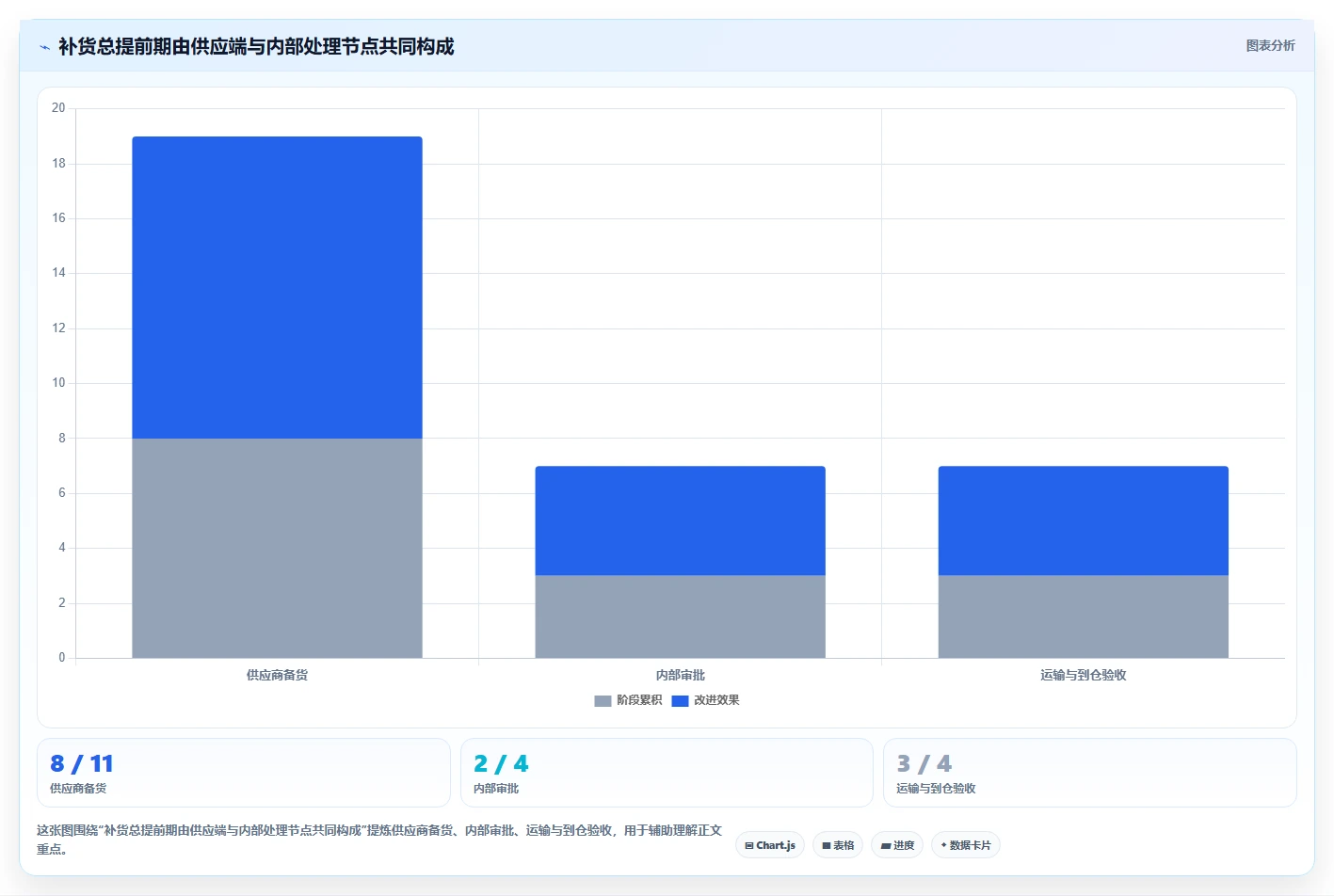The image size is (1334, 896).
Task: Open the 2 / 4 内部审批 data card
Action: (667, 773)
